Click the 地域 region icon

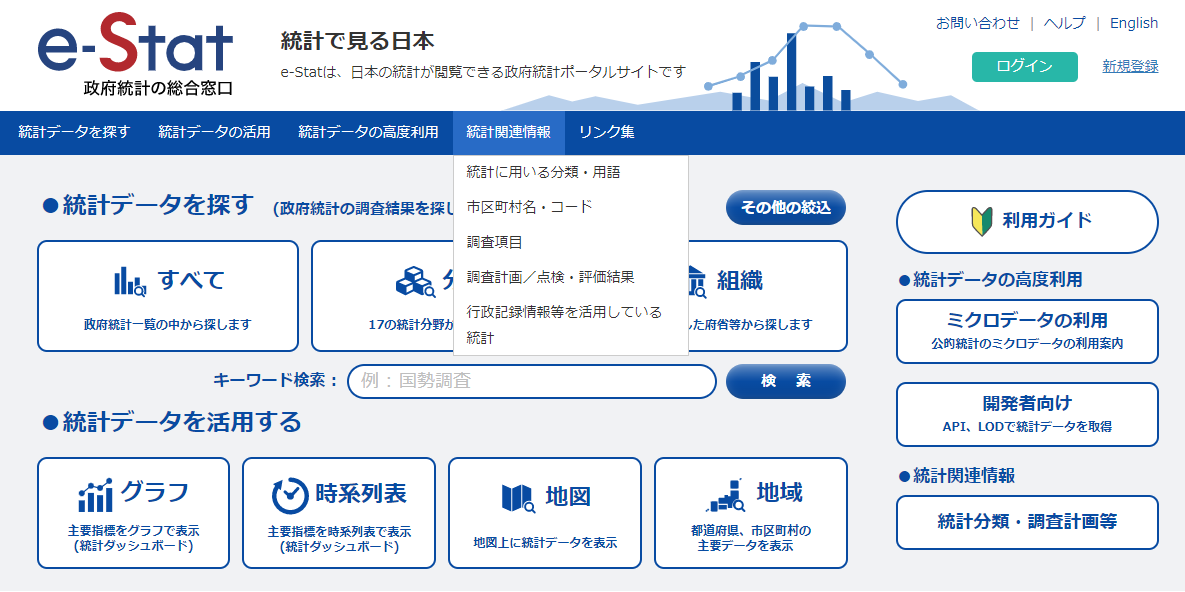pos(725,495)
